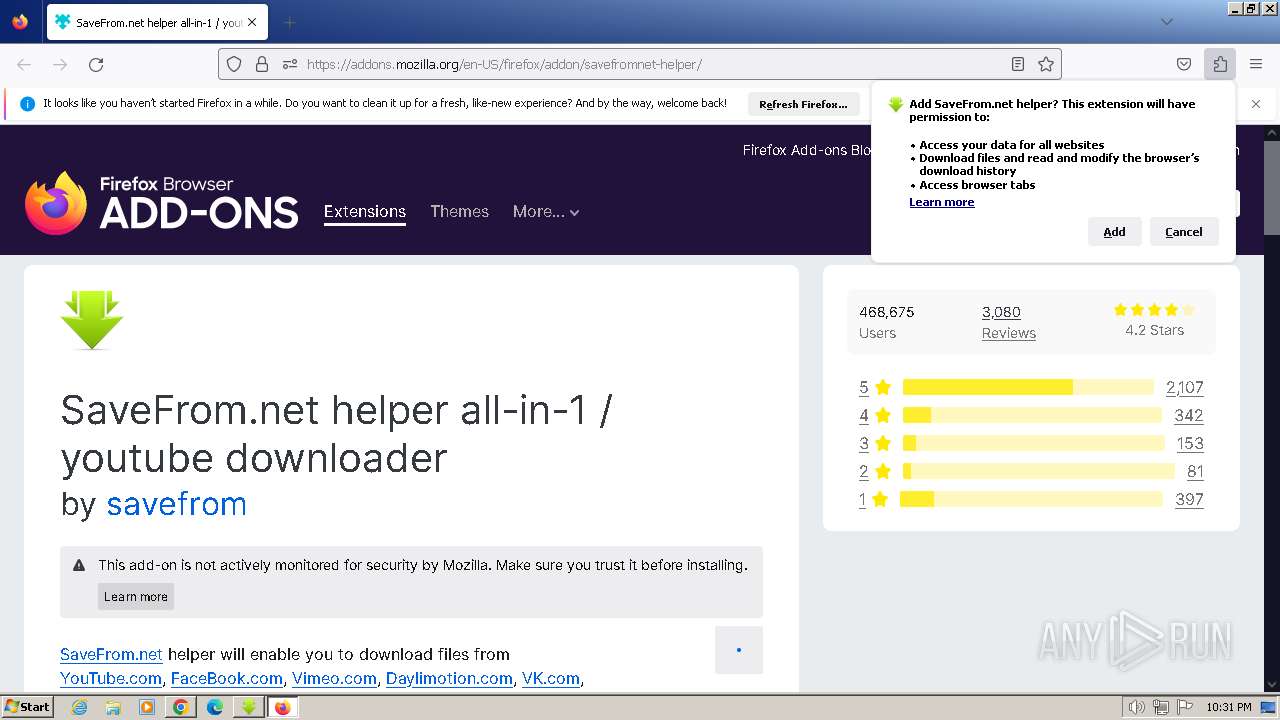
Task: Open the Save to Pocket icon
Action: [x=1184, y=64]
